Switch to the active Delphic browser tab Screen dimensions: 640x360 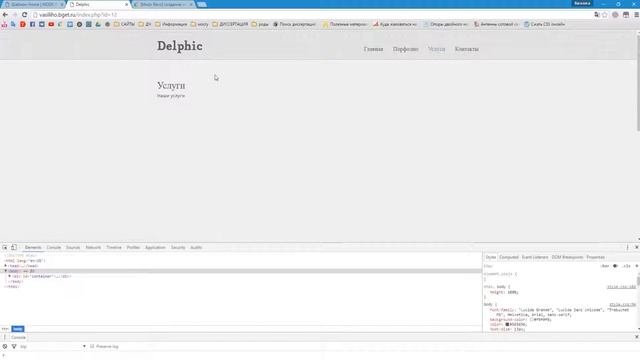(x=98, y=4)
